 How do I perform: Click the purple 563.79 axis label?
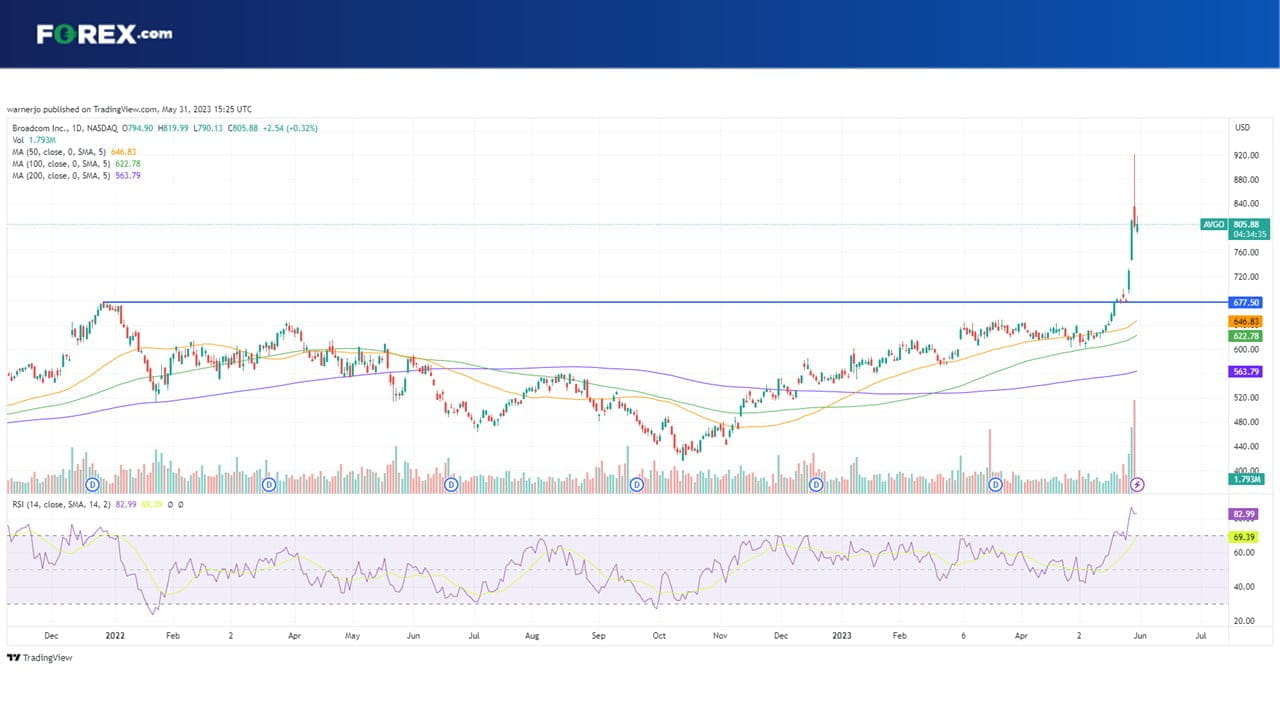click(x=1246, y=371)
